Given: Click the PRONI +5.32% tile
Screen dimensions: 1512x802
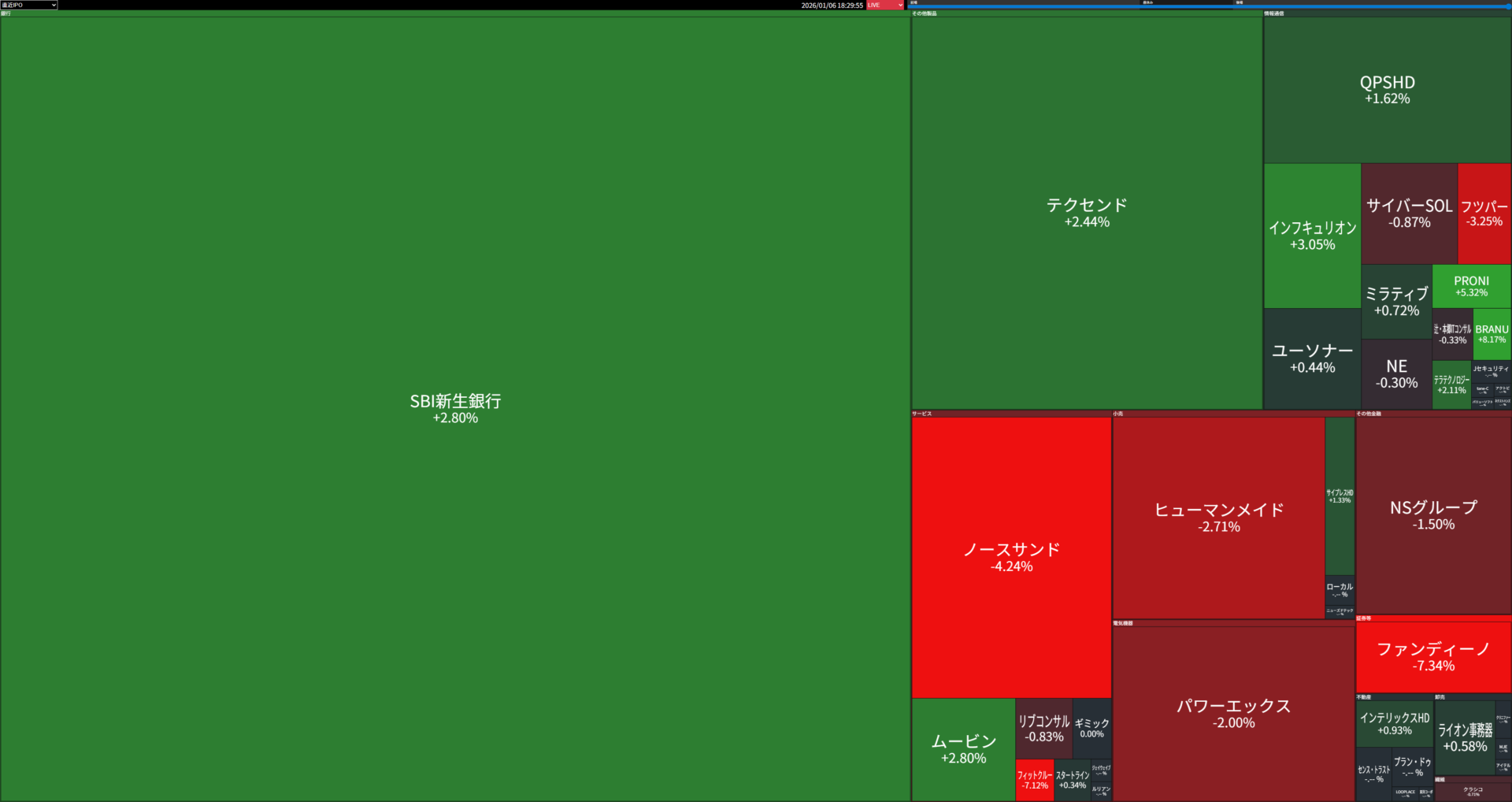Looking at the screenshot, I should [x=1471, y=286].
